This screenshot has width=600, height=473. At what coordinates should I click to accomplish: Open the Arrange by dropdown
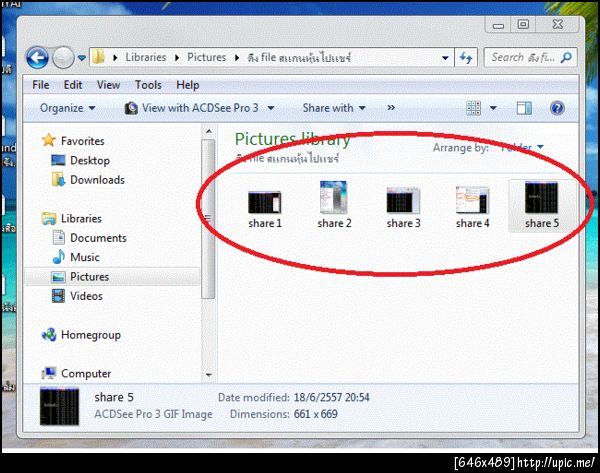(x=522, y=147)
